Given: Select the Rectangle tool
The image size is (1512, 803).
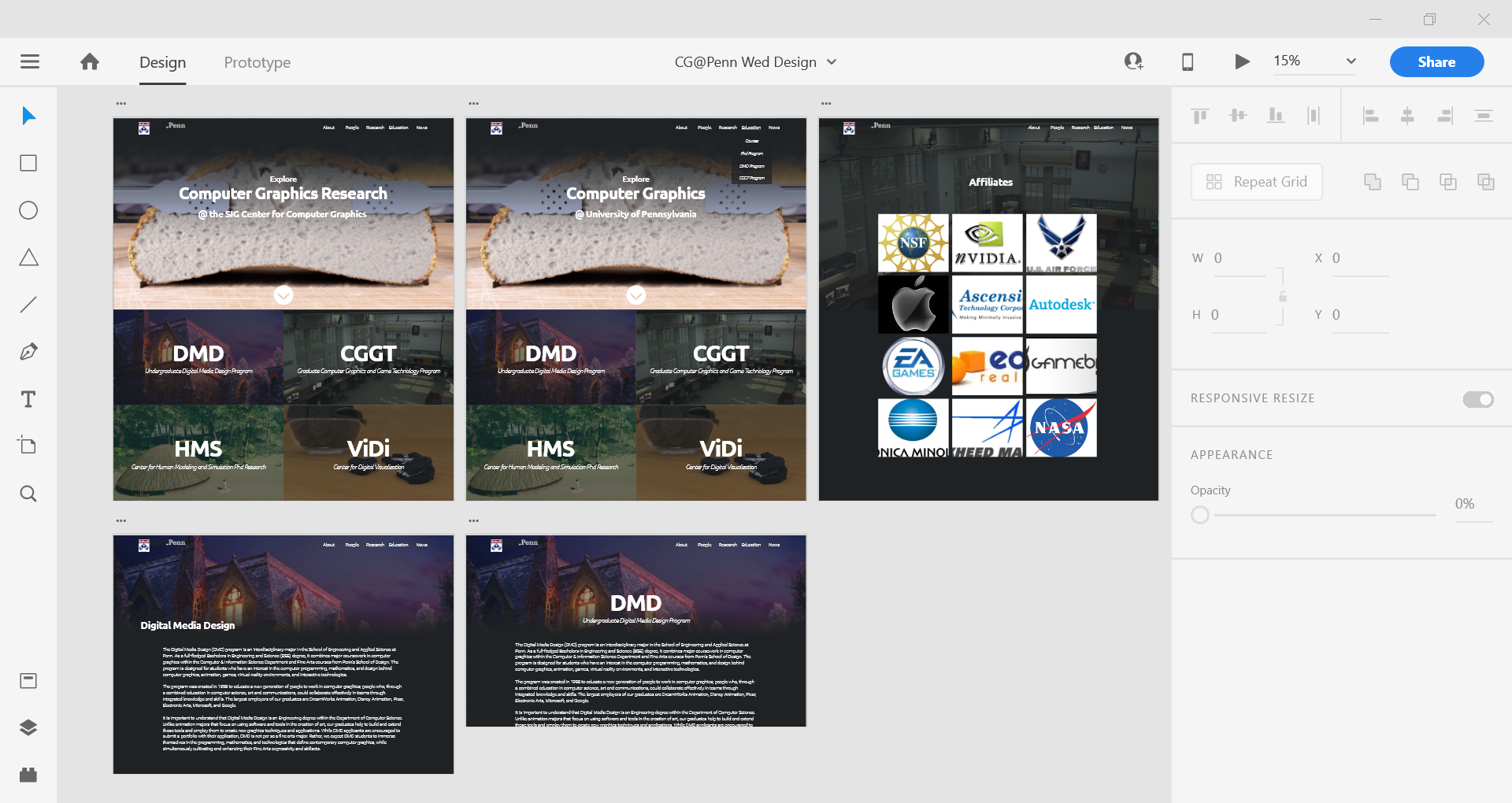Looking at the screenshot, I should click(28, 163).
